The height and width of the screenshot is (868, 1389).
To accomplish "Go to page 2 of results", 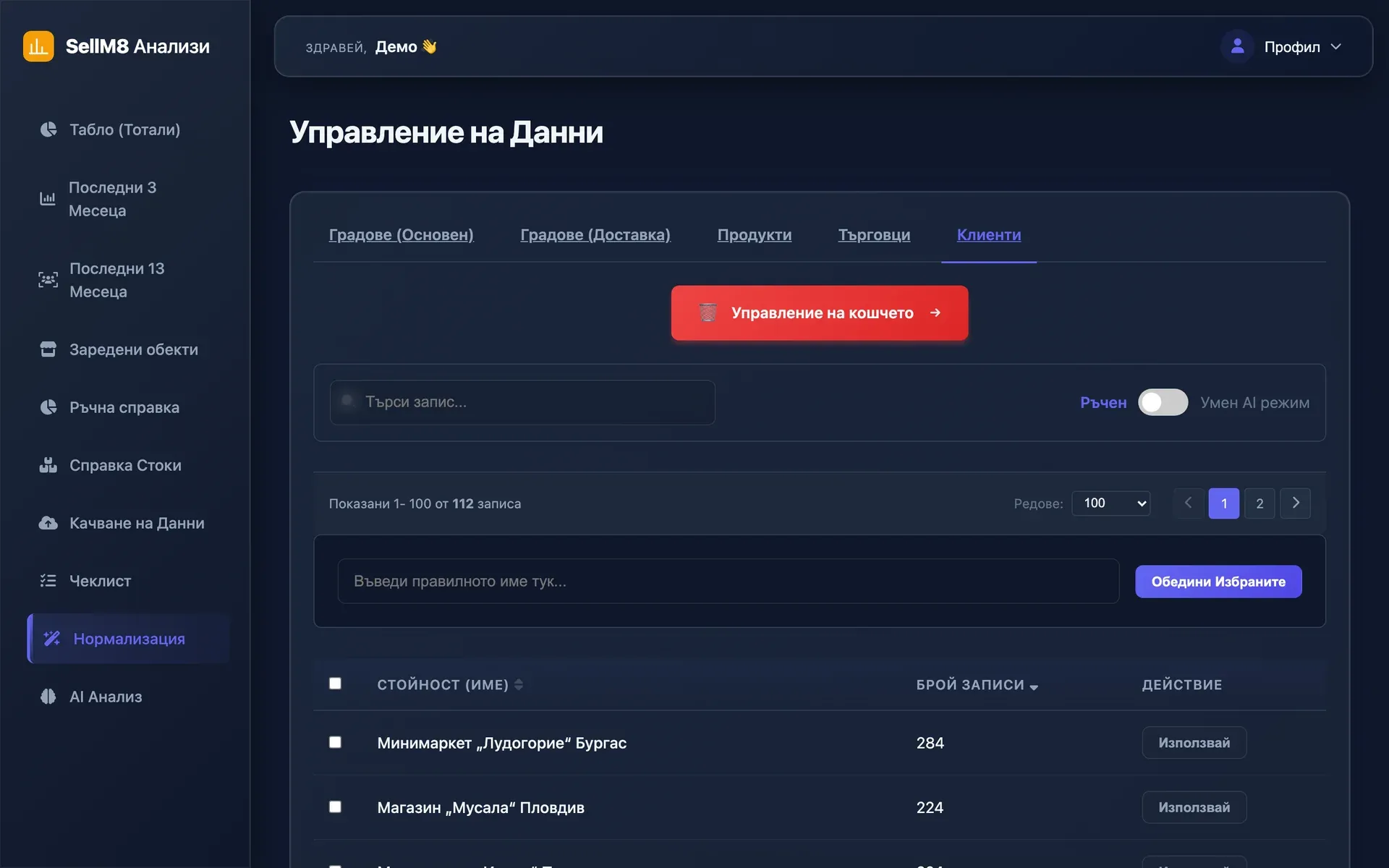I will click(x=1260, y=503).
